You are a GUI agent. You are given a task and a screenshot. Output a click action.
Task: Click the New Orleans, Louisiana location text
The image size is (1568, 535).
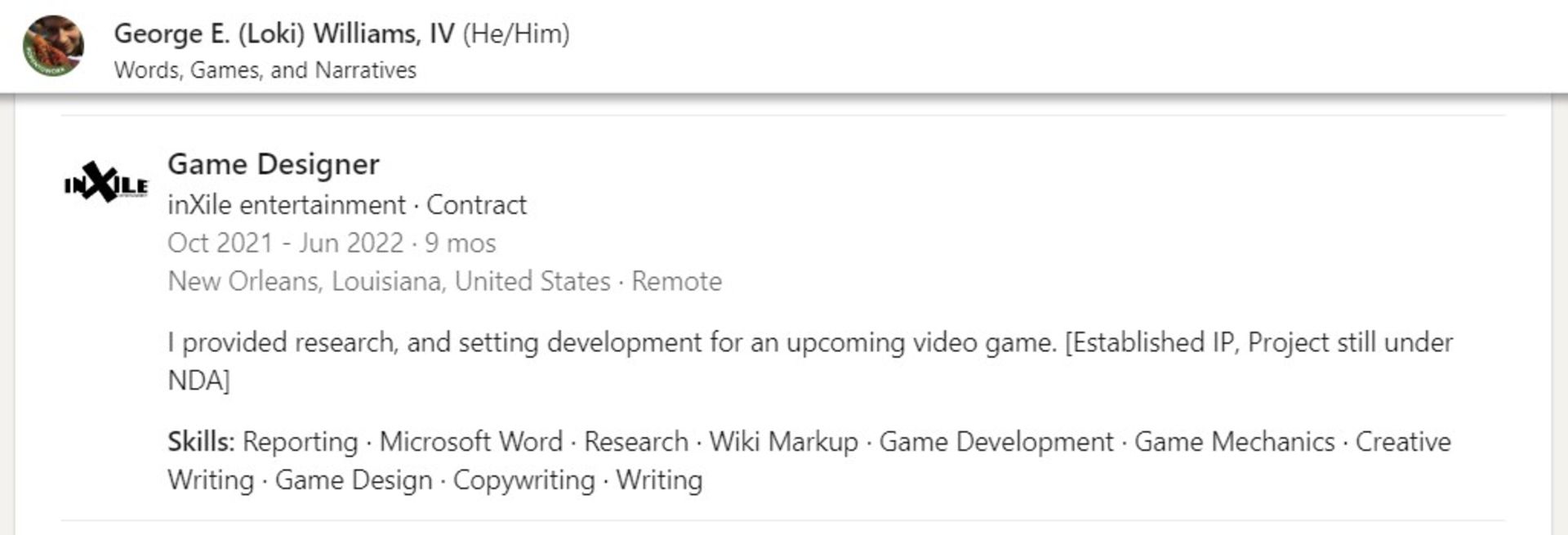pos(389,281)
